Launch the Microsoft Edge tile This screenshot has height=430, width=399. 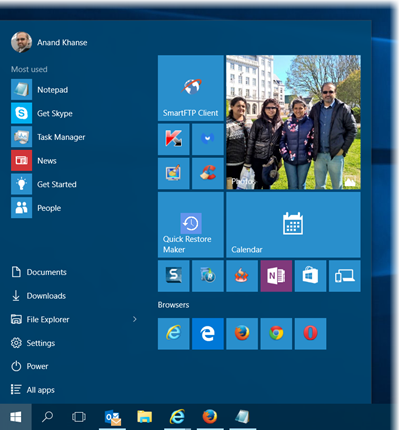point(208,334)
